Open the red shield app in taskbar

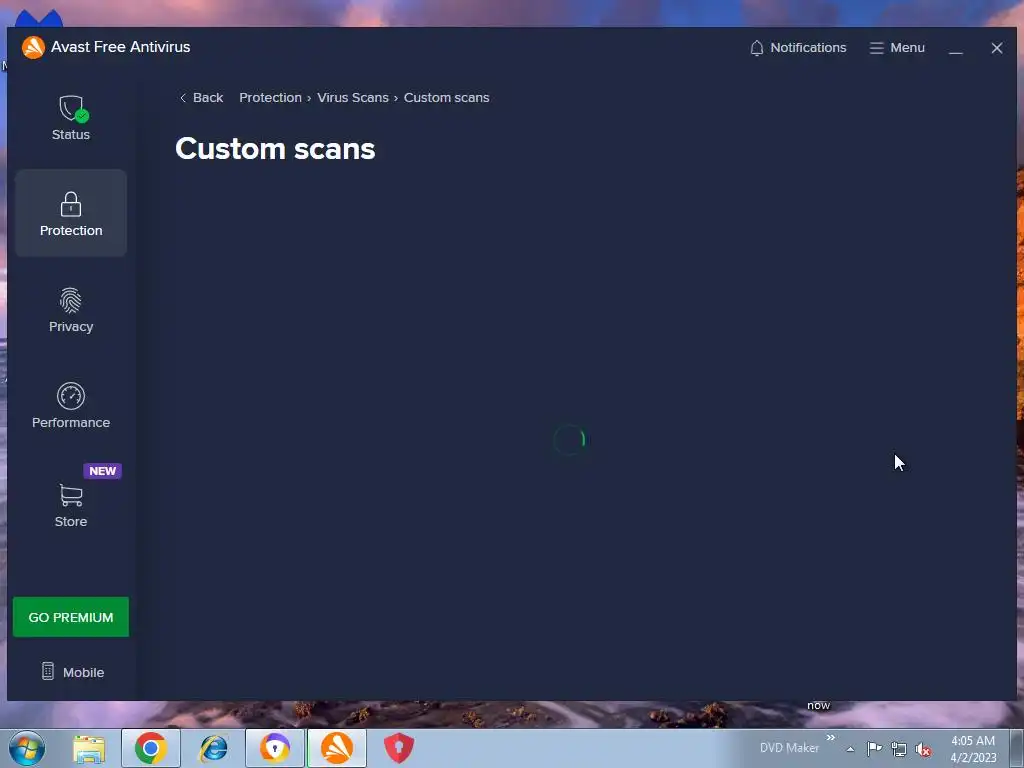(399, 748)
